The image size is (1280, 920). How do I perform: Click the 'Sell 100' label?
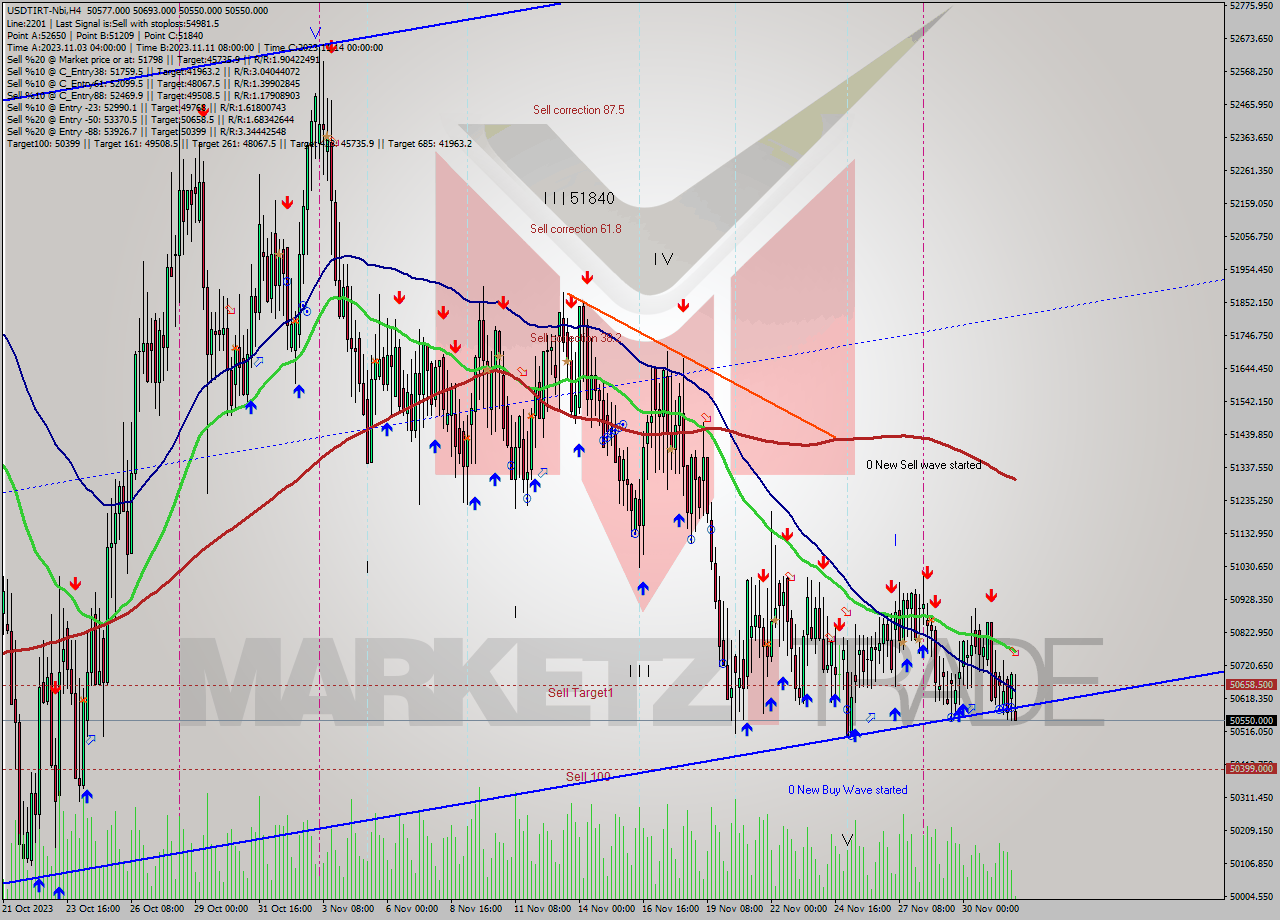coord(588,776)
